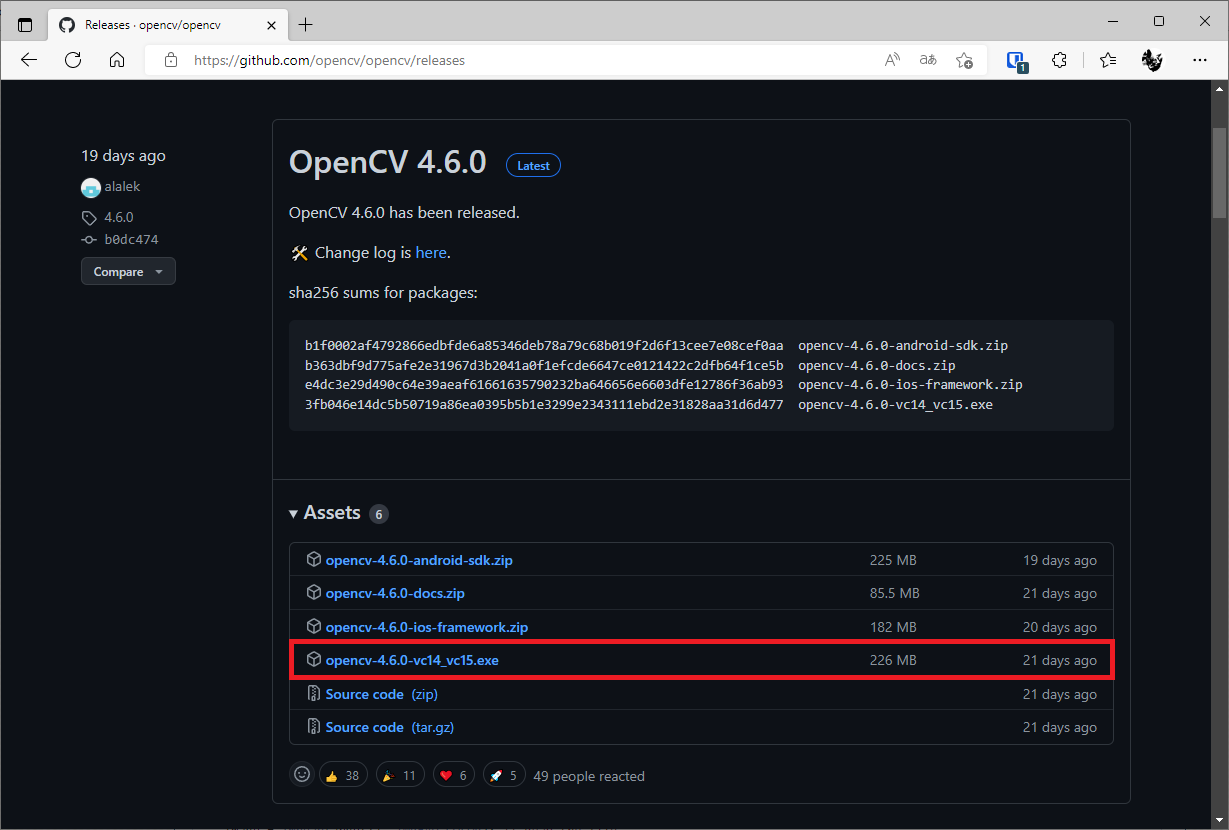Click the 85.5 MB size of docs.zip

895,593
